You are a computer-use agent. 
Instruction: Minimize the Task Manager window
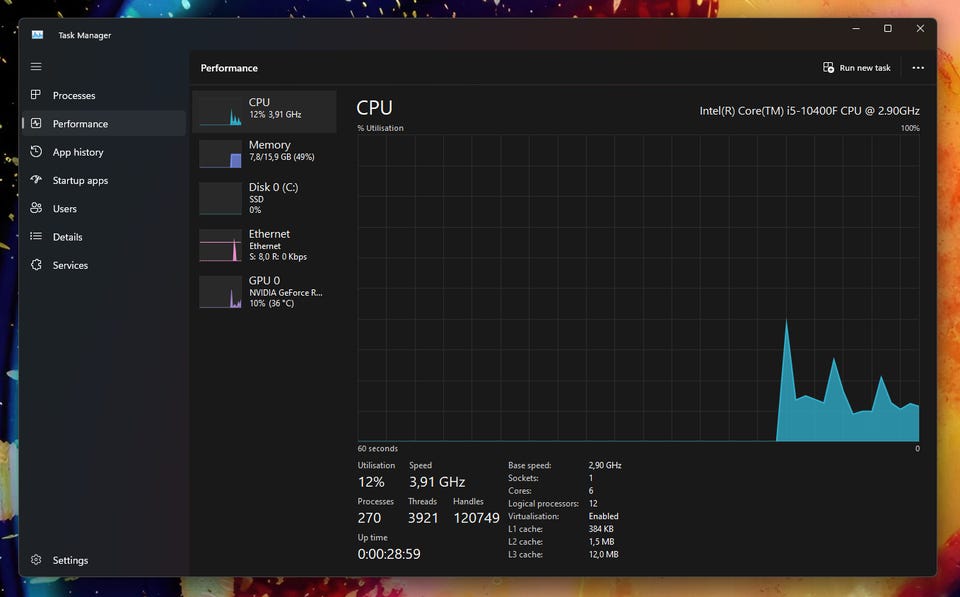(856, 28)
